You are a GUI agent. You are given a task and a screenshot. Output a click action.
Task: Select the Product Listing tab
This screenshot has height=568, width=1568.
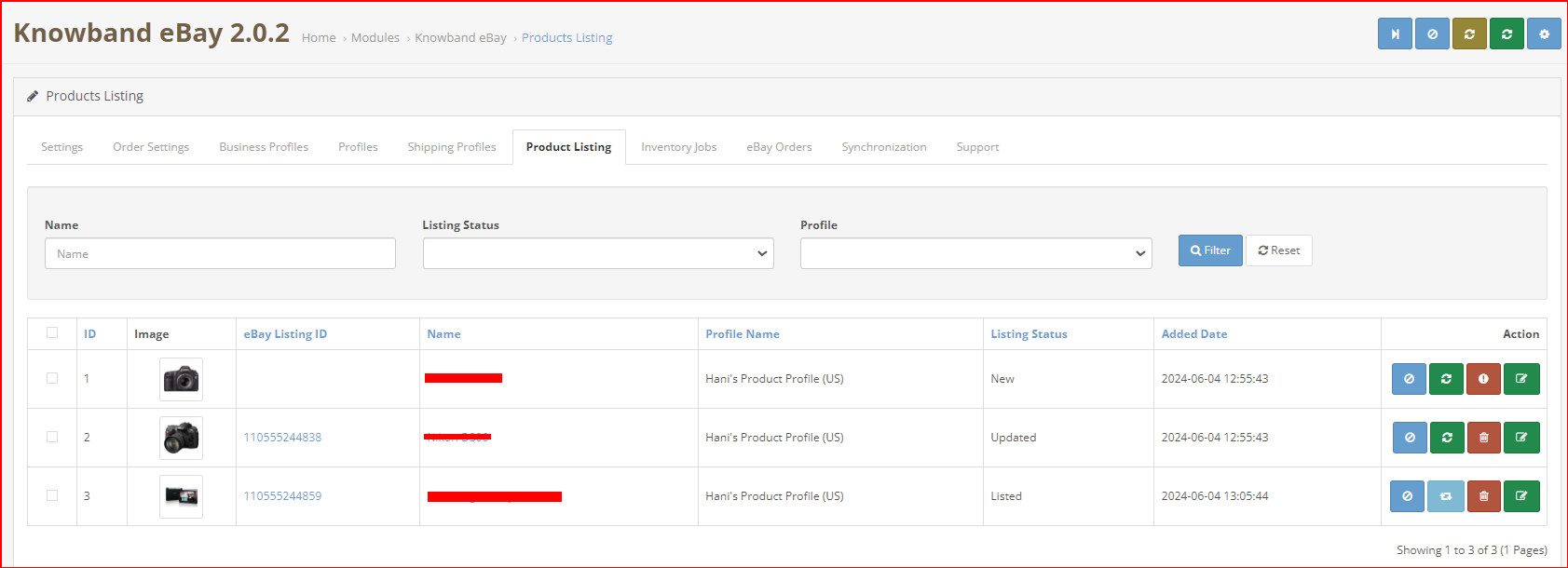568,147
